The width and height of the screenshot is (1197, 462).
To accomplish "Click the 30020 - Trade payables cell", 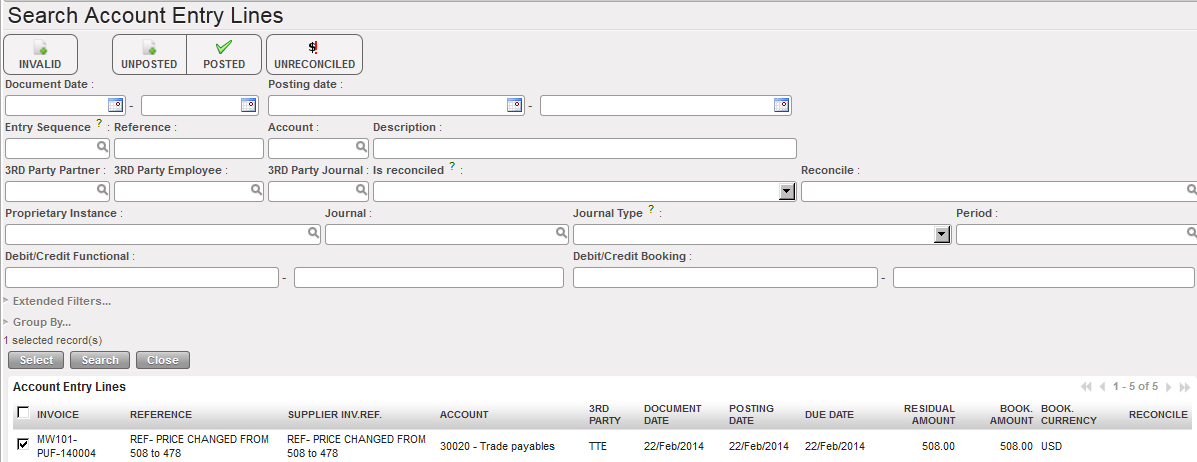I will point(497,446).
